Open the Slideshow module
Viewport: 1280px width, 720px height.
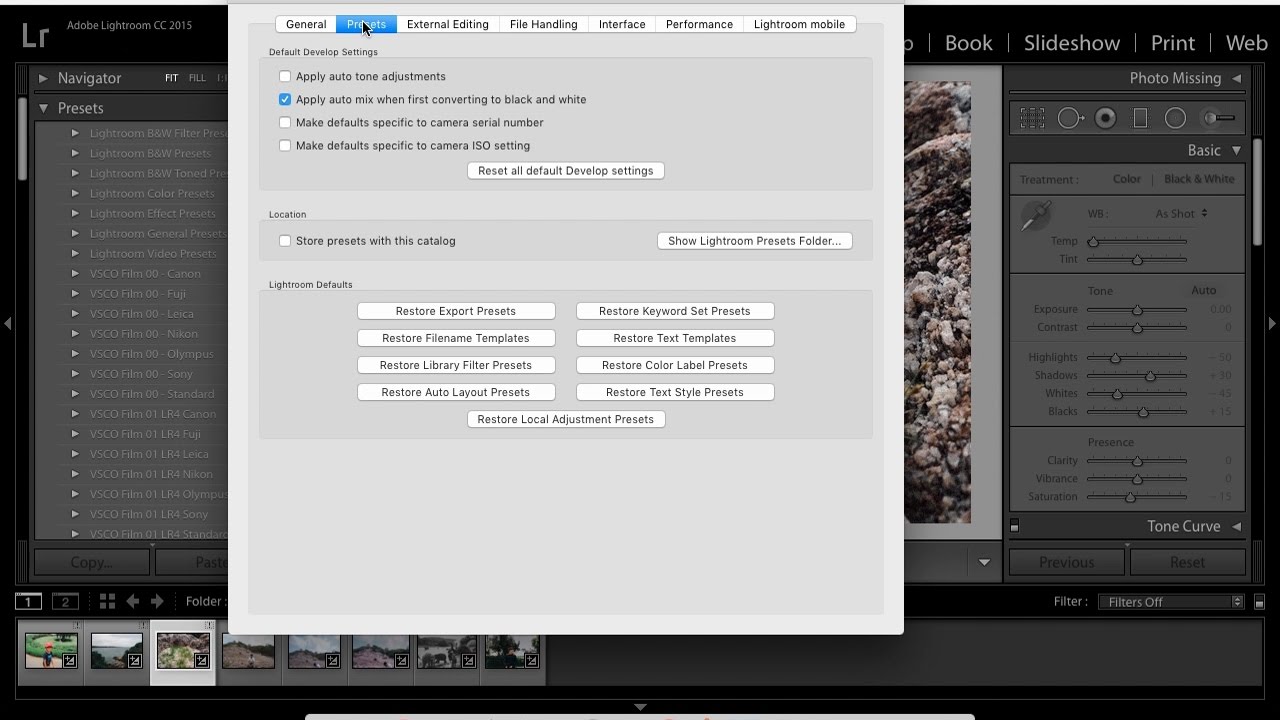click(1072, 43)
